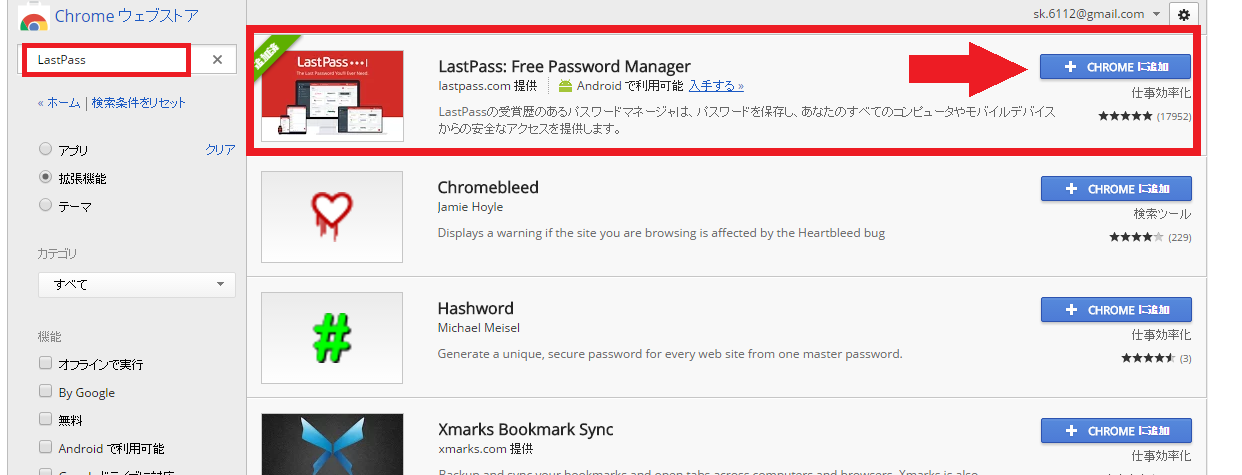Open the Chromebleed title
Viewport: 1242px width, 475px height.
[488, 187]
